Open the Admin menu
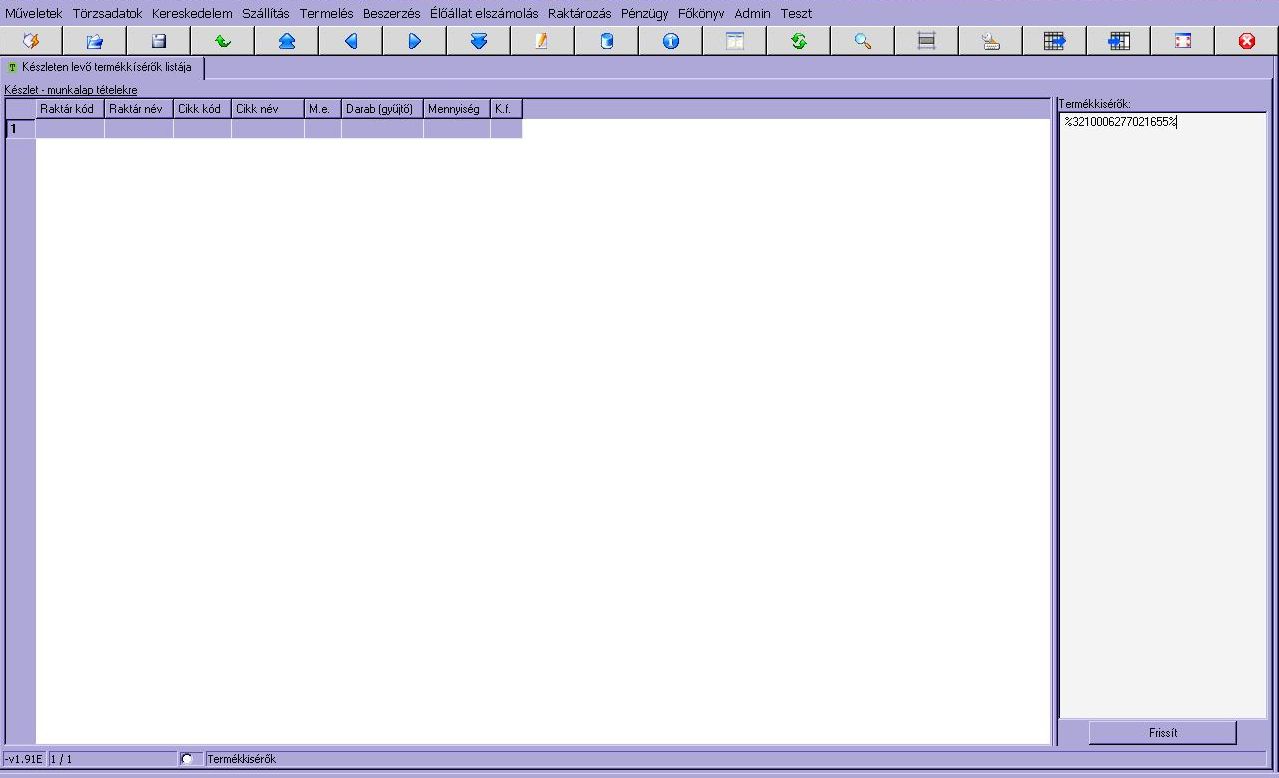 point(752,14)
